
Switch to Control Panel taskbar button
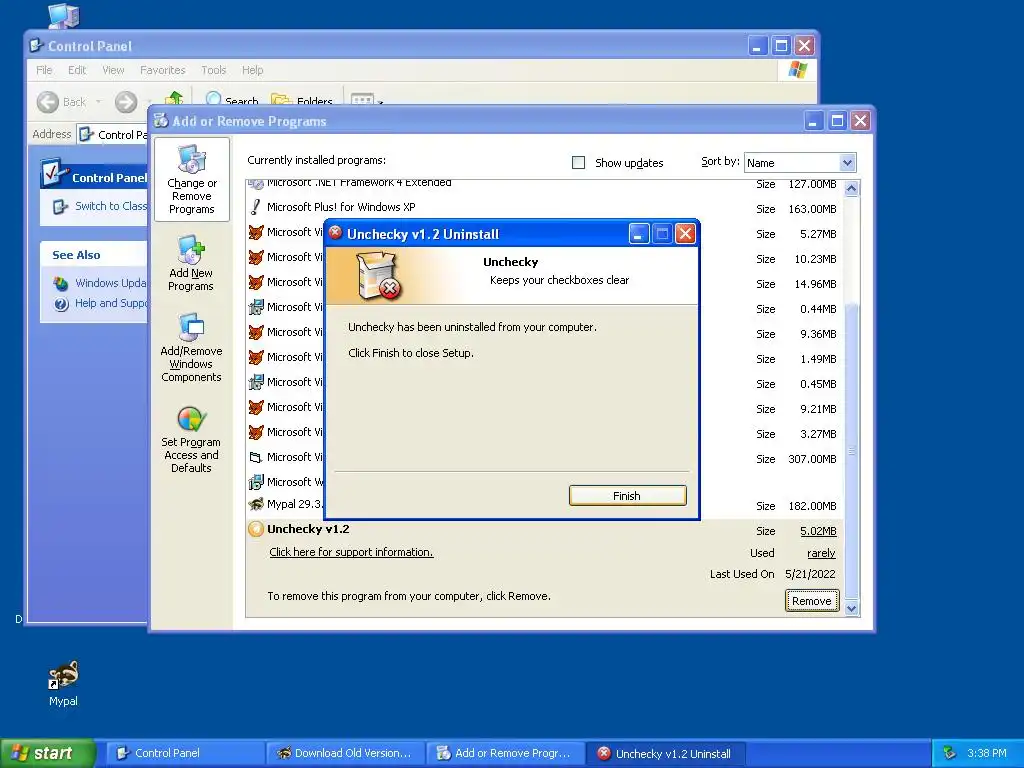coord(185,753)
